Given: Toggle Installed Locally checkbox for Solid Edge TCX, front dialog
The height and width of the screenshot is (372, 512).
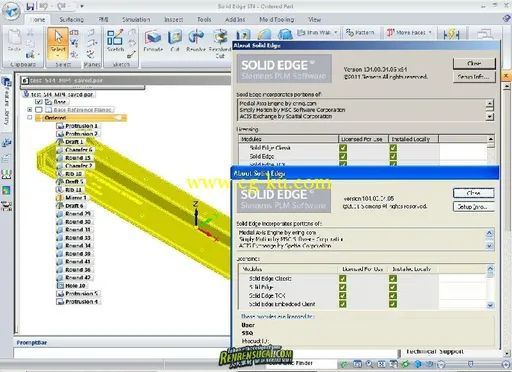Looking at the screenshot, I should [x=393, y=295].
